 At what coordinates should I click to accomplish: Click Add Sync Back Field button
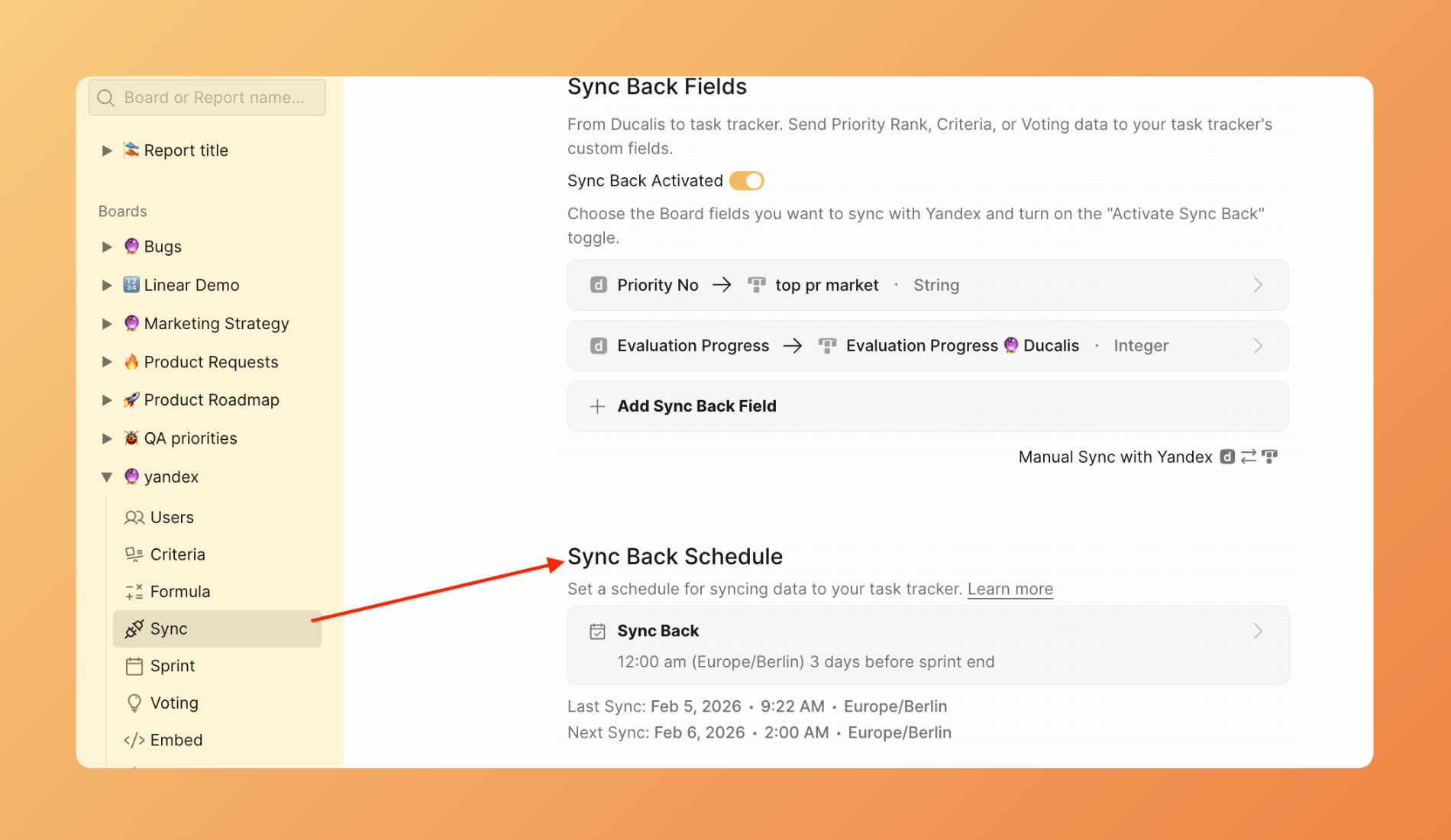point(696,406)
